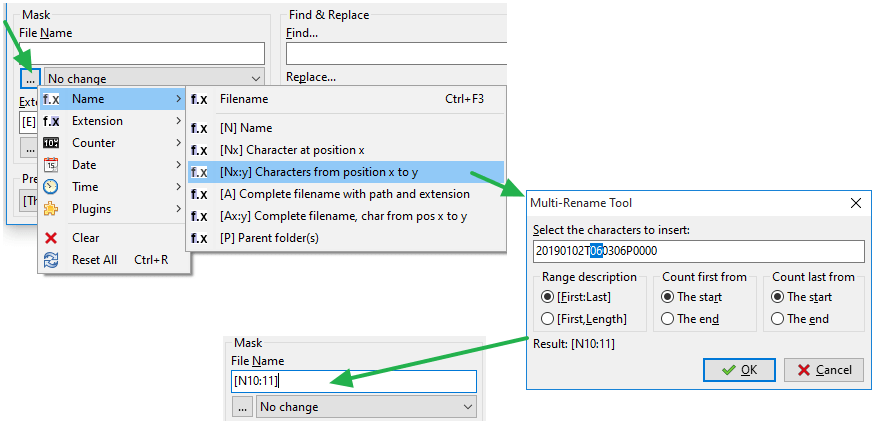Choose 'The end' under Count first from
The width and height of the screenshot is (875, 424).
(x=668, y=319)
